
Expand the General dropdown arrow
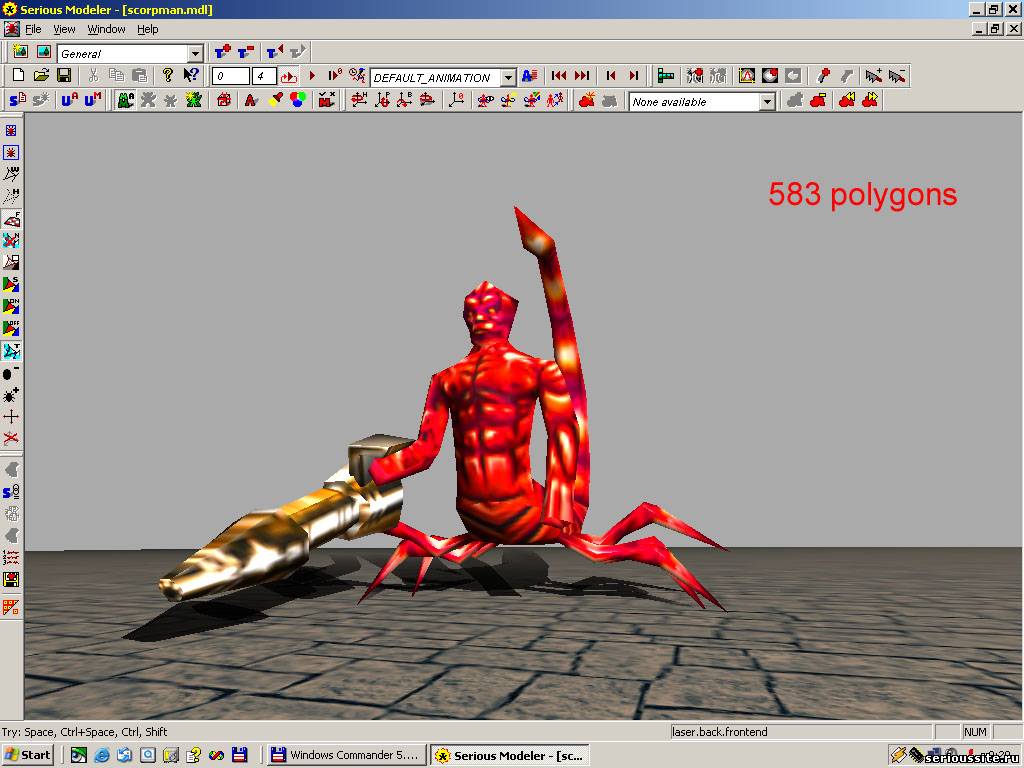click(x=195, y=54)
